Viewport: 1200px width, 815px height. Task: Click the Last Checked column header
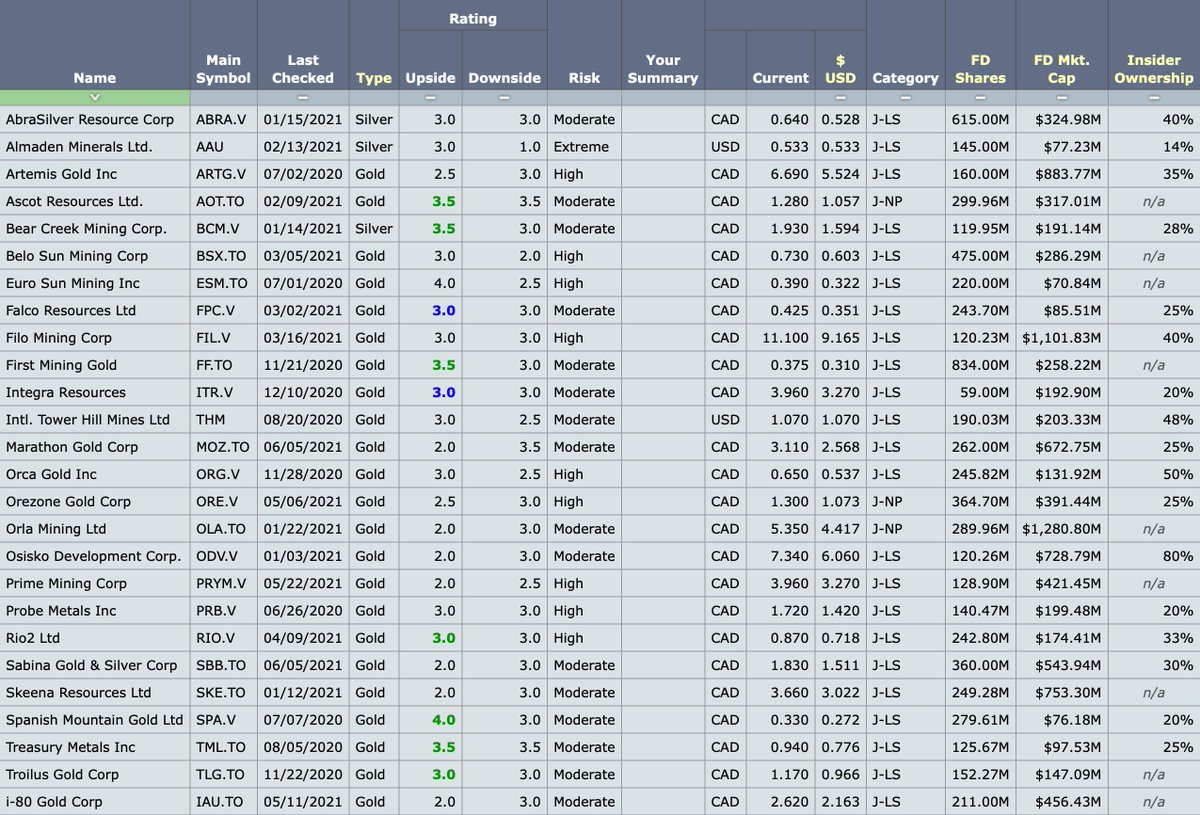(x=303, y=69)
